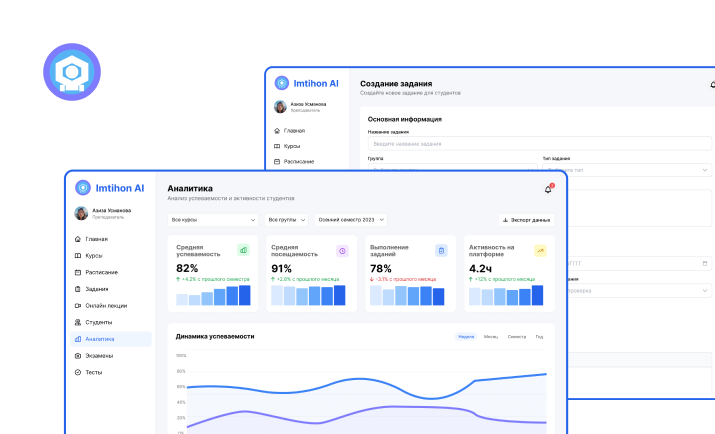Switch chart period to Год

539,337
